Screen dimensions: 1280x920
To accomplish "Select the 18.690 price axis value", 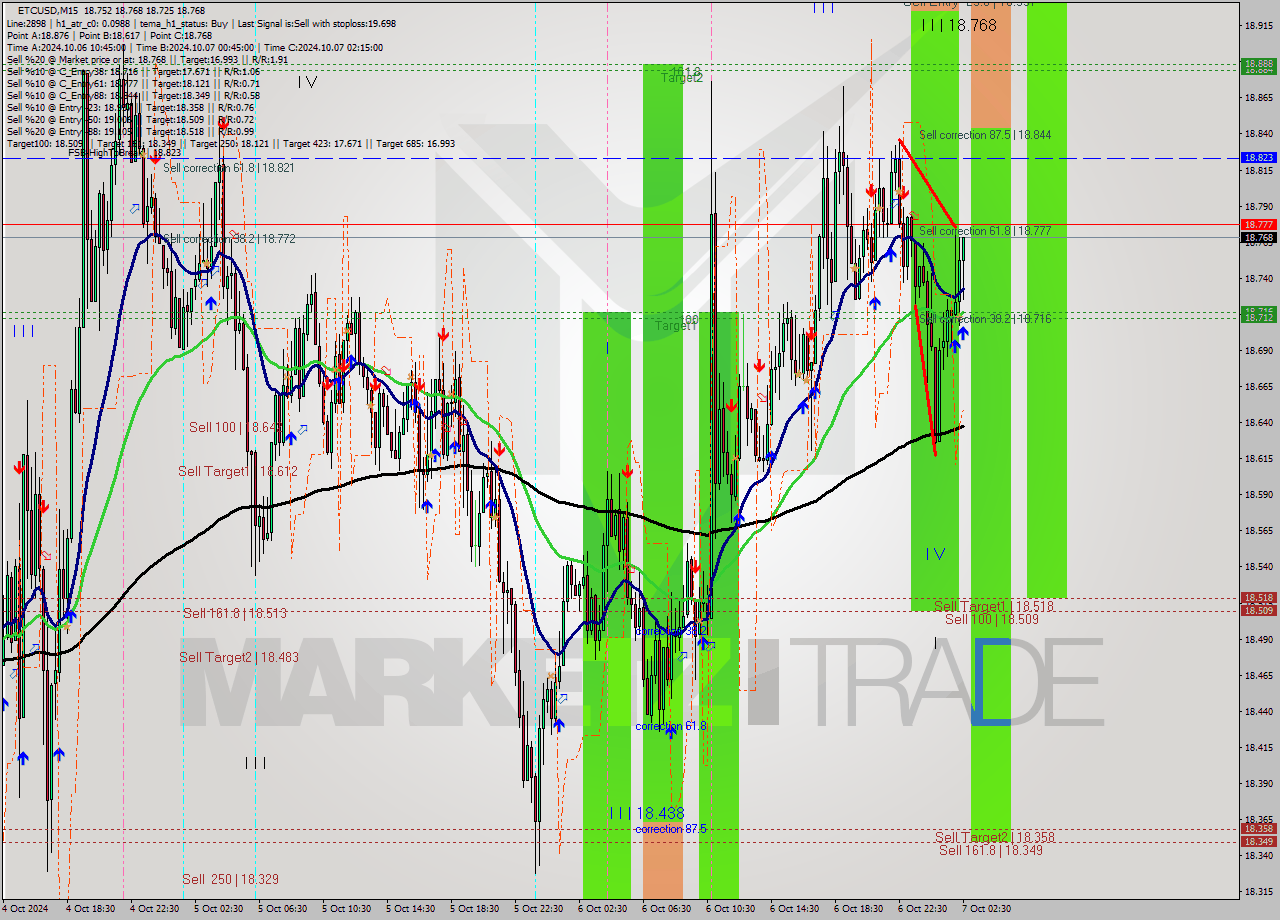I will (1258, 351).
